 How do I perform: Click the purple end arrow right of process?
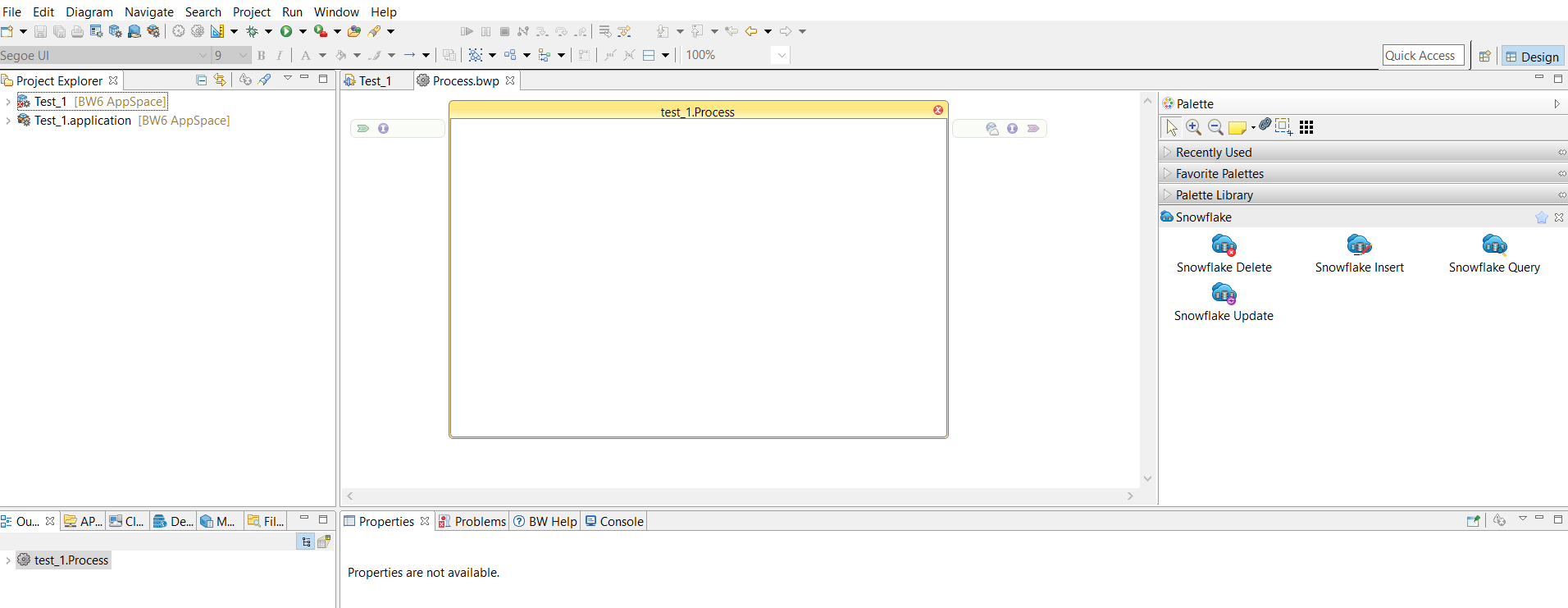(1033, 129)
